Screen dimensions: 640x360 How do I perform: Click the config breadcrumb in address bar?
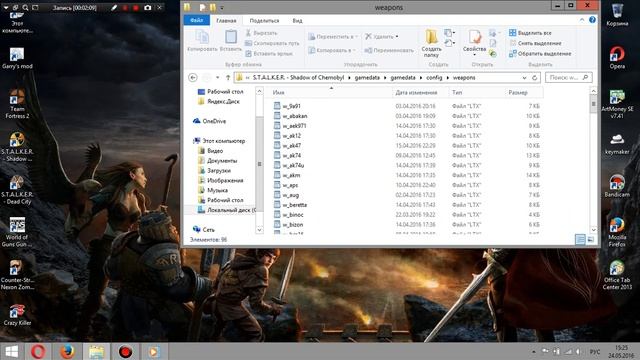(434, 78)
